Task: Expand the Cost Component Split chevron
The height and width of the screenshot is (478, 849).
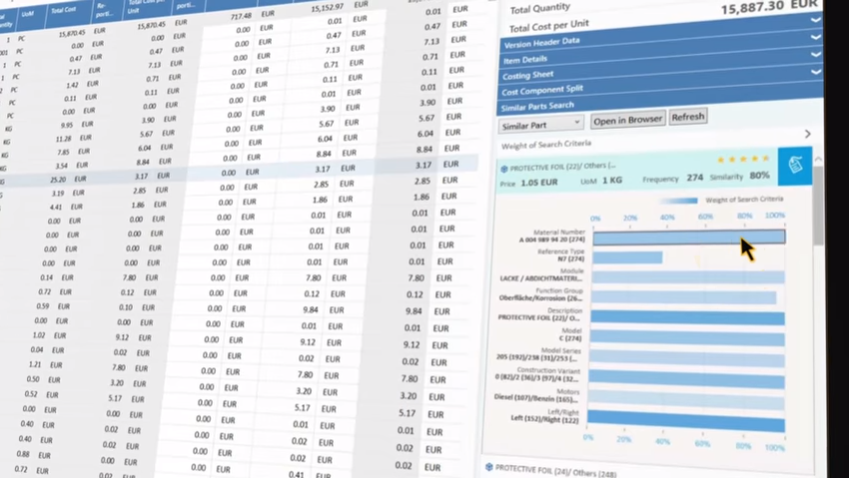Action: (815, 71)
